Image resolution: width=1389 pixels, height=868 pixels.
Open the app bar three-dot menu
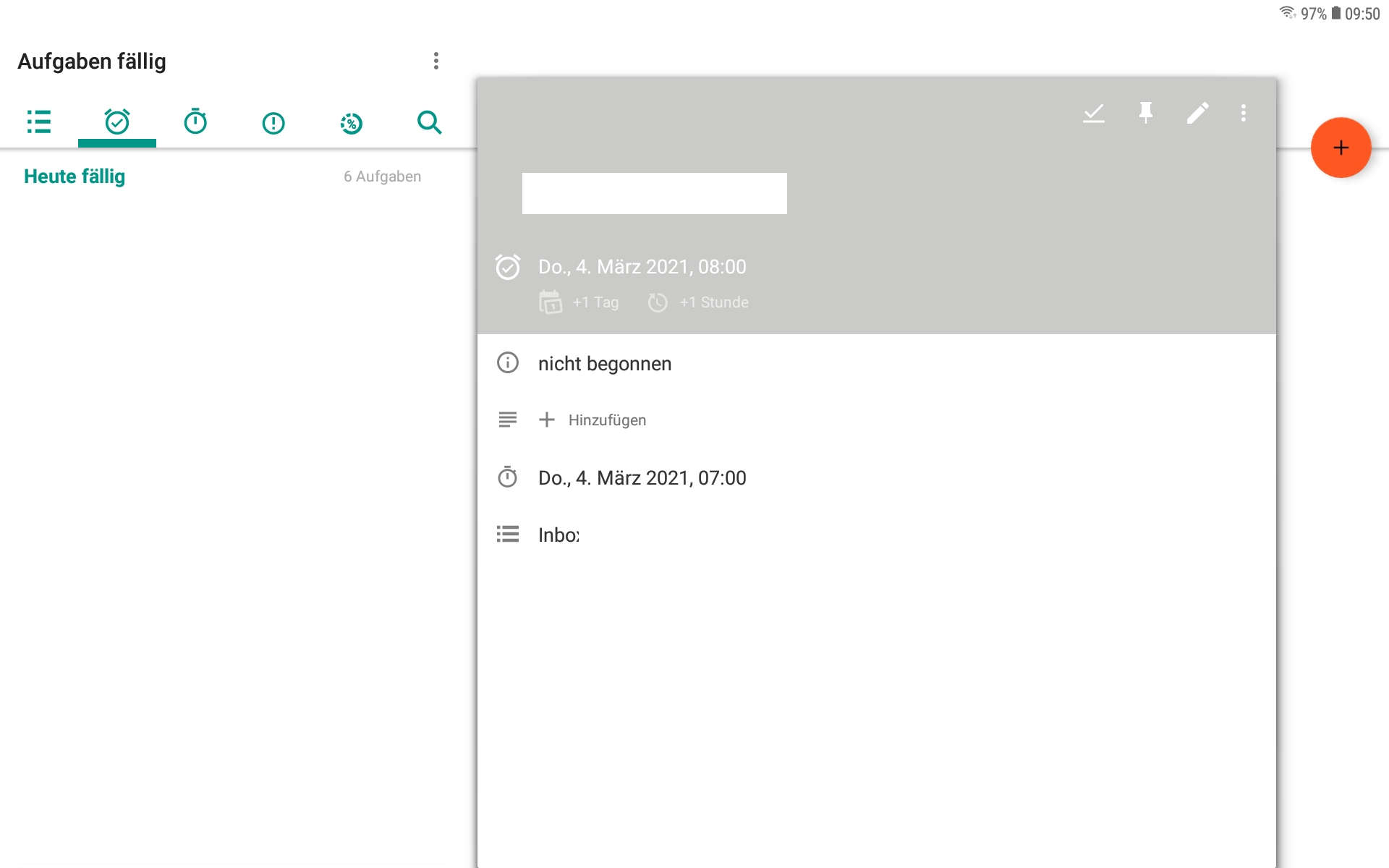click(436, 61)
